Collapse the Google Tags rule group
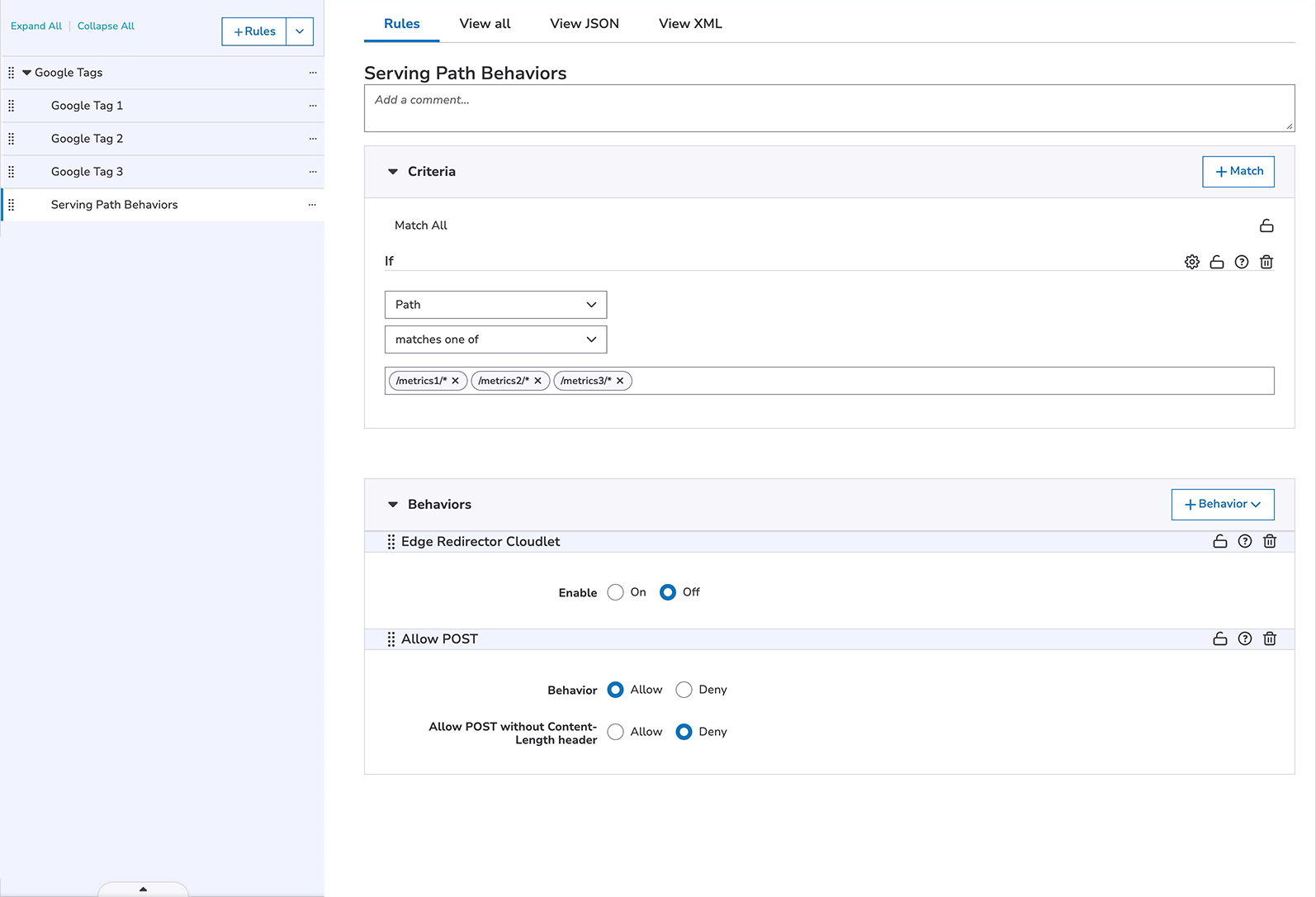The width and height of the screenshot is (1316, 897). click(26, 73)
